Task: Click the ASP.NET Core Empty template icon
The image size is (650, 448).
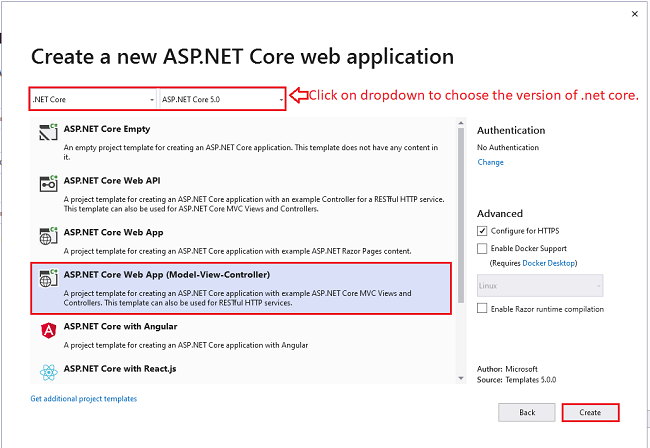Action: (48, 132)
